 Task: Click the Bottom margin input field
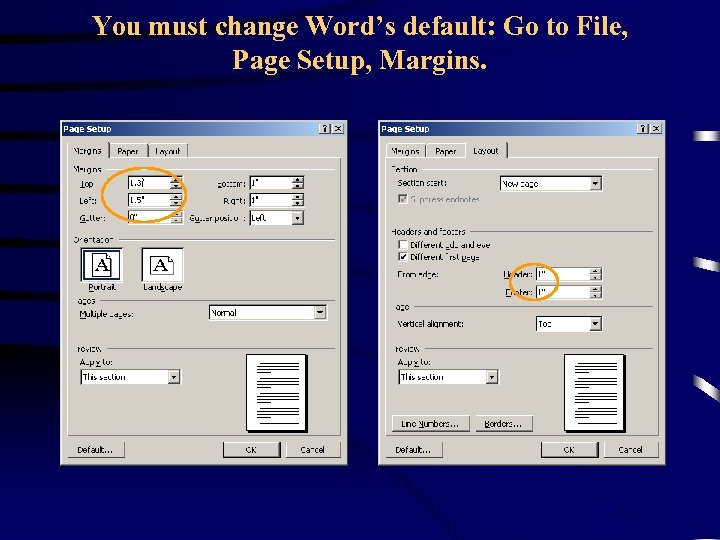271,183
